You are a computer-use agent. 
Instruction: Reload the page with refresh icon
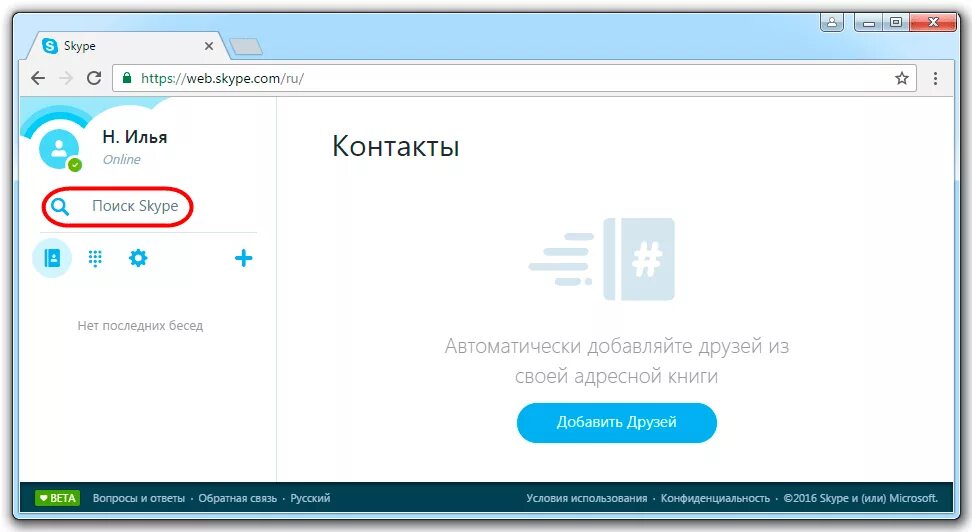pyautogui.click(x=94, y=78)
